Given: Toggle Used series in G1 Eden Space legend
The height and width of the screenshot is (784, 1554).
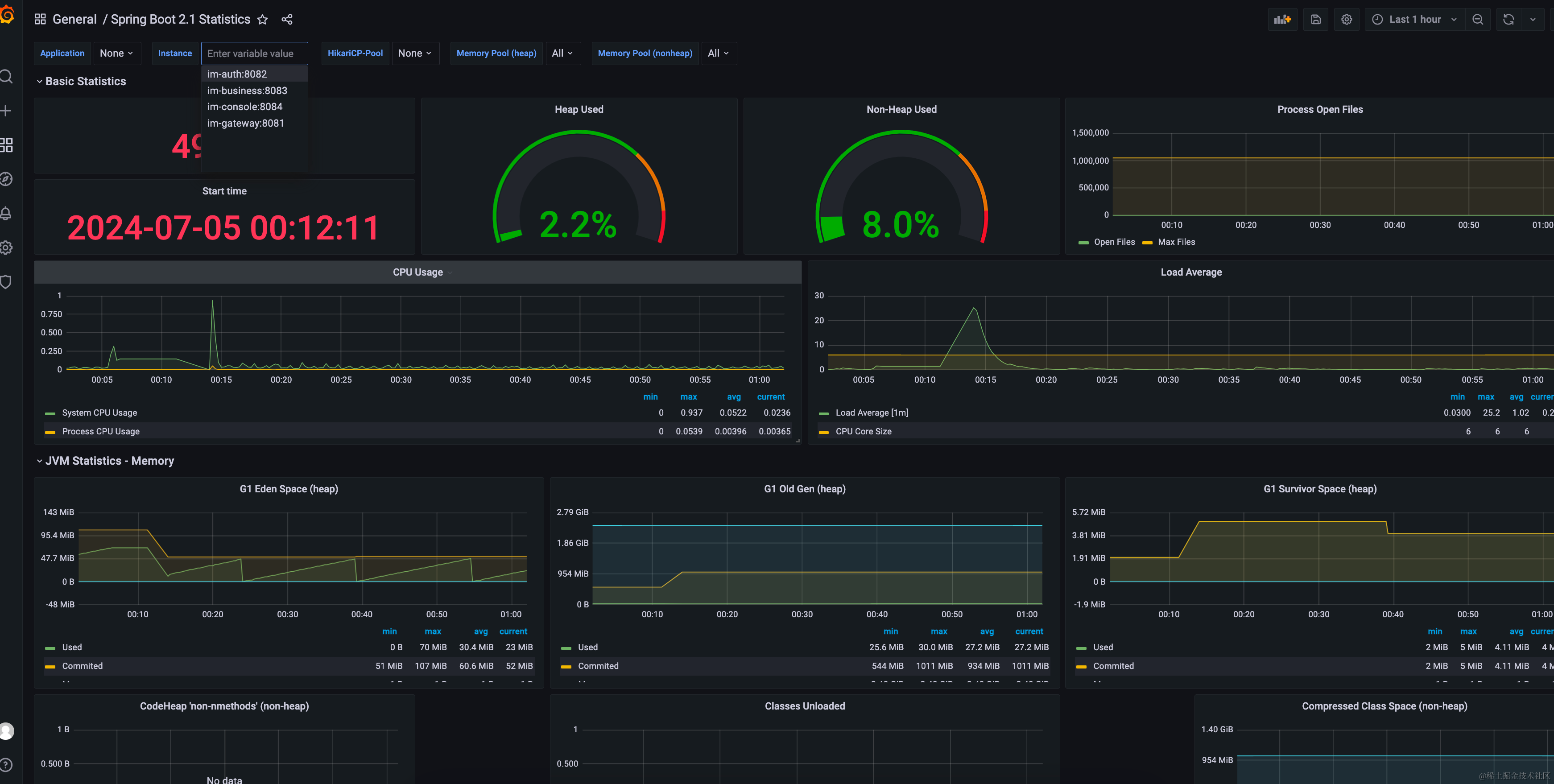Looking at the screenshot, I should (x=72, y=647).
